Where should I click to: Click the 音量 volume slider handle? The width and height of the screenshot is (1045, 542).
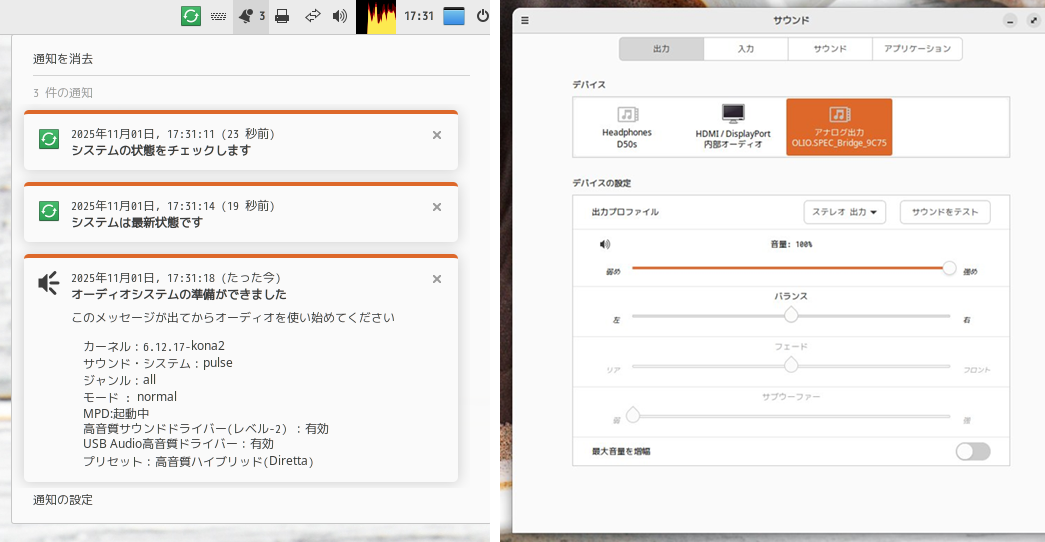[x=949, y=268]
